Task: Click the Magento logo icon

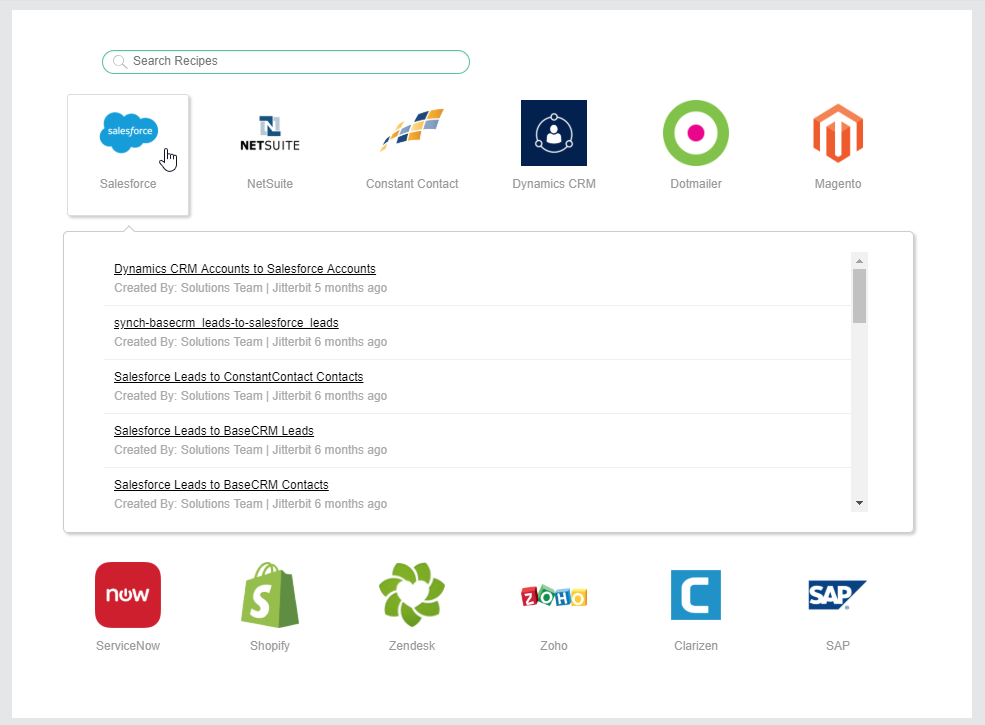Action: tap(838, 133)
